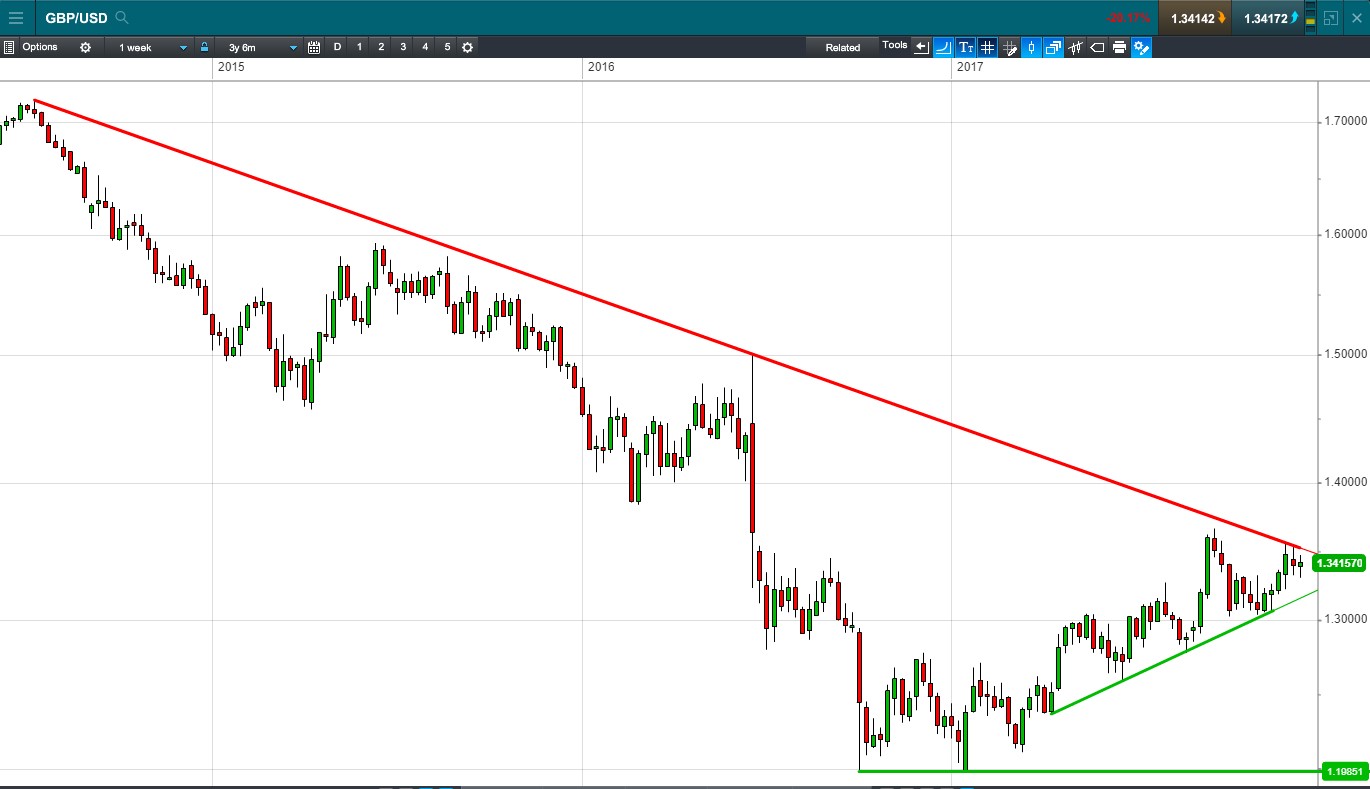Open the overlay windows icon
The width and height of the screenshot is (1370, 789).
point(1053,47)
